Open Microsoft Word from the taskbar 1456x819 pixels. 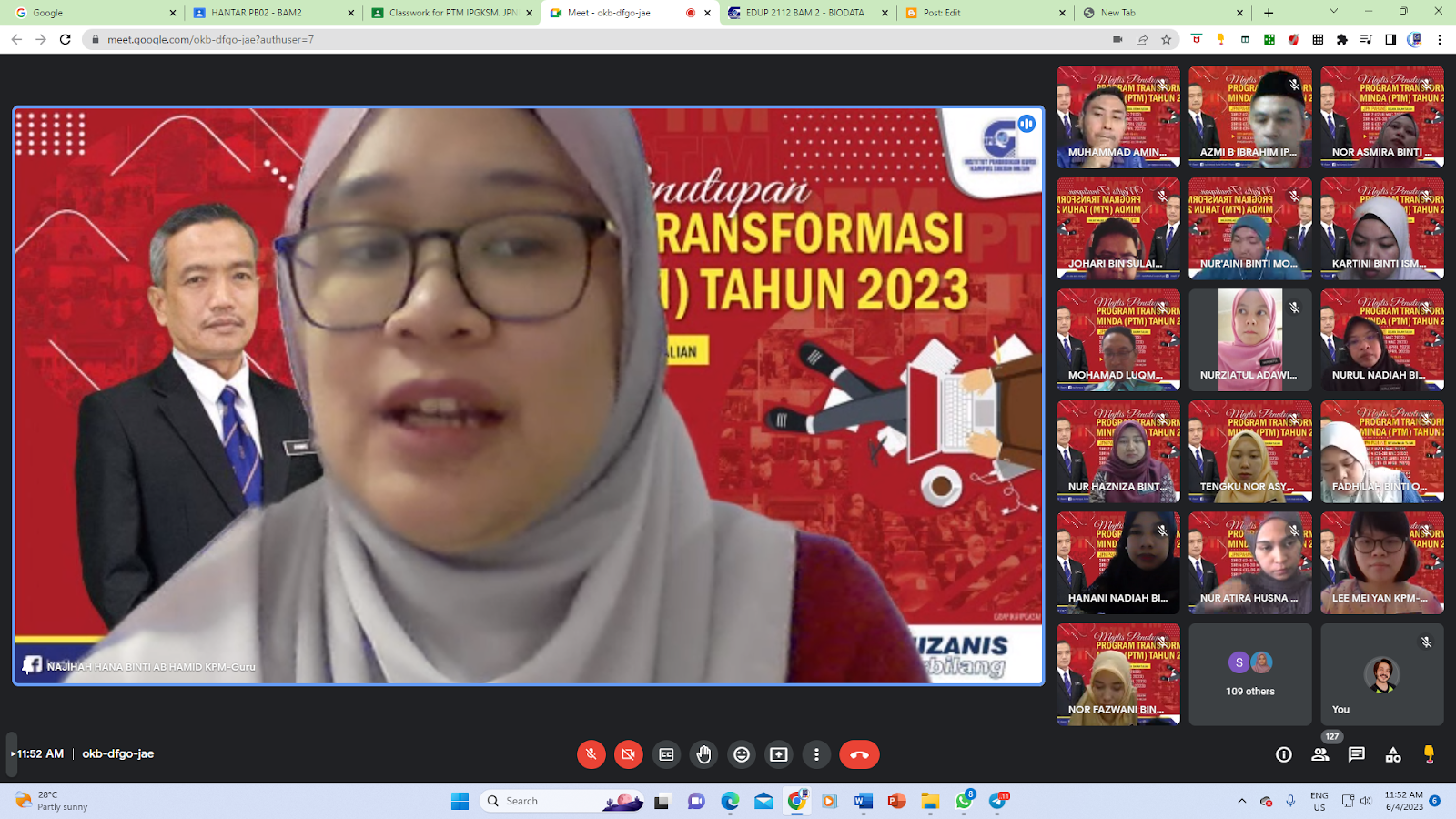coord(863,801)
